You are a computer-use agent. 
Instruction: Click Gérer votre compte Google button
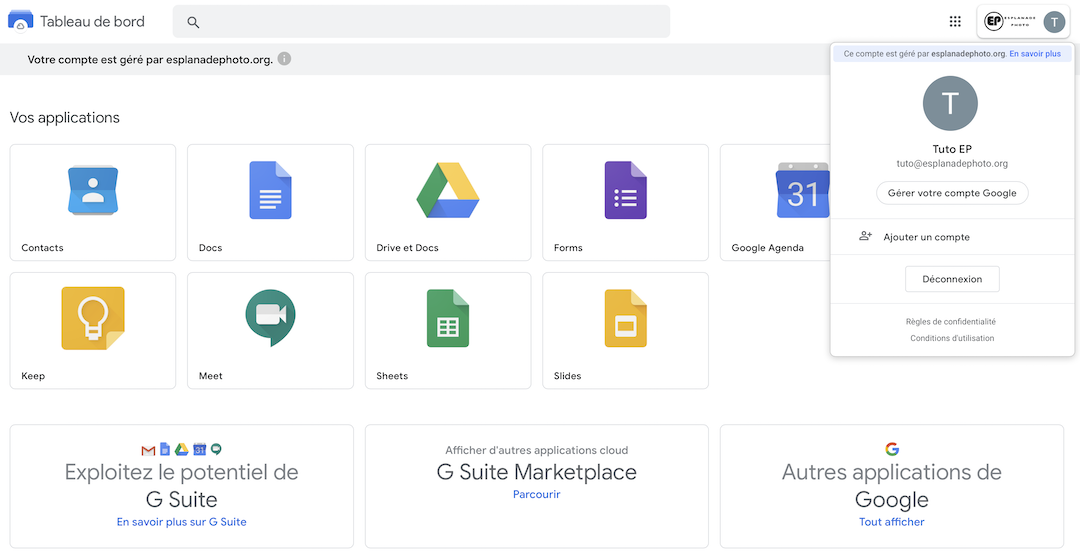tap(952, 193)
